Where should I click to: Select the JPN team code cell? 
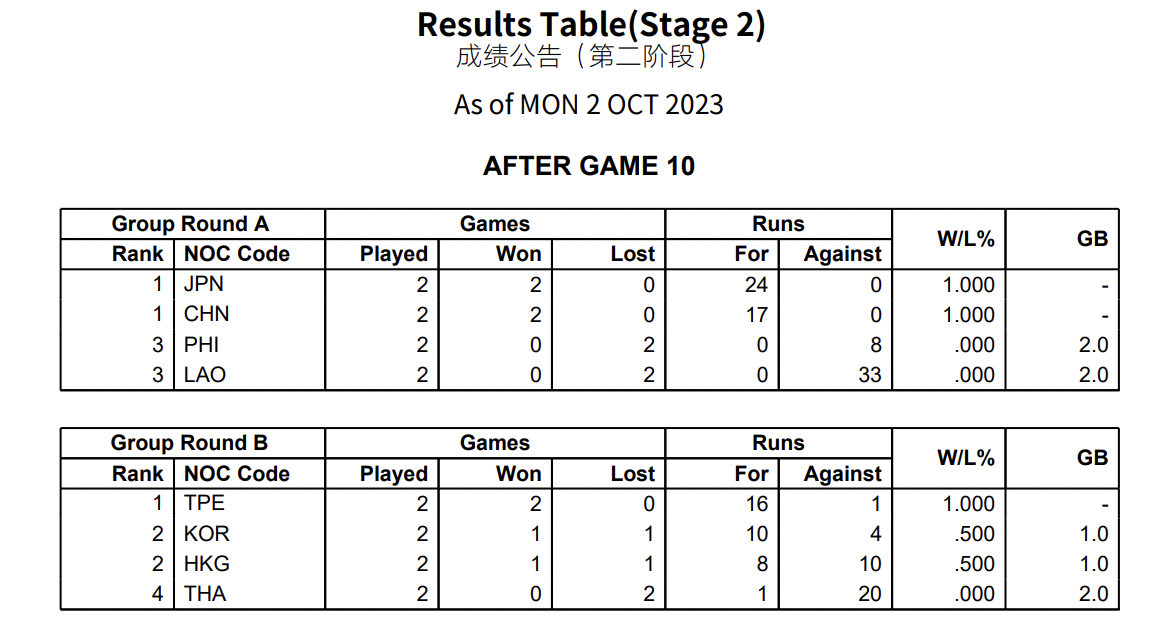(x=204, y=285)
